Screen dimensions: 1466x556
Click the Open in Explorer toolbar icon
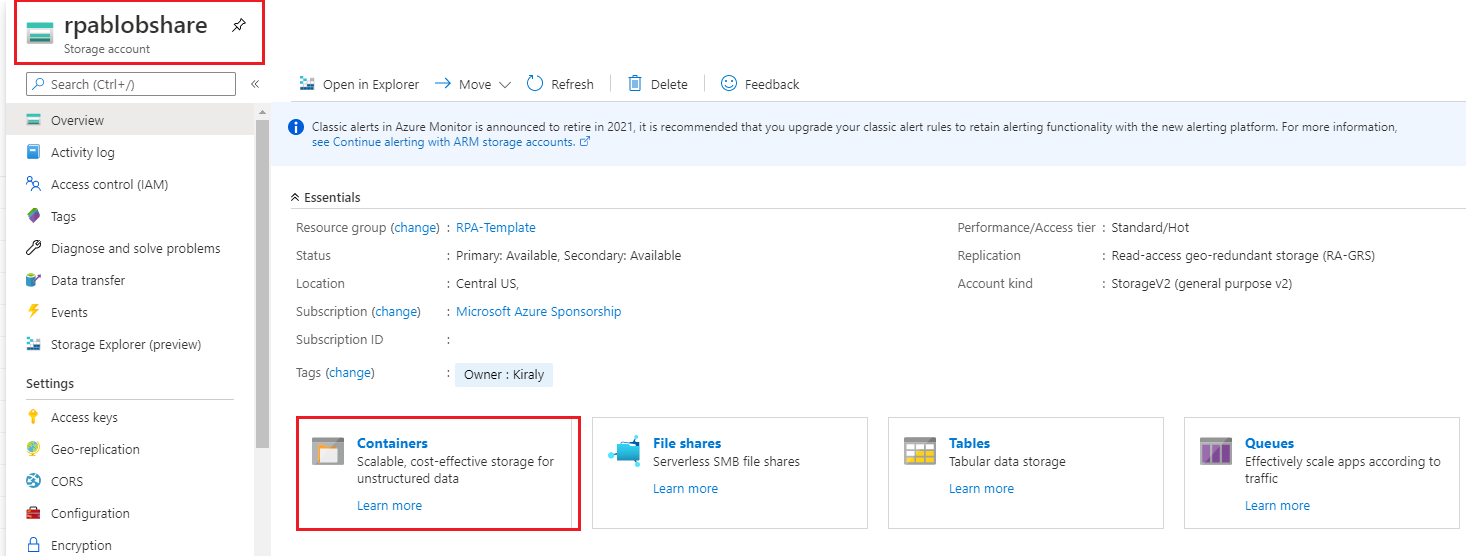307,84
